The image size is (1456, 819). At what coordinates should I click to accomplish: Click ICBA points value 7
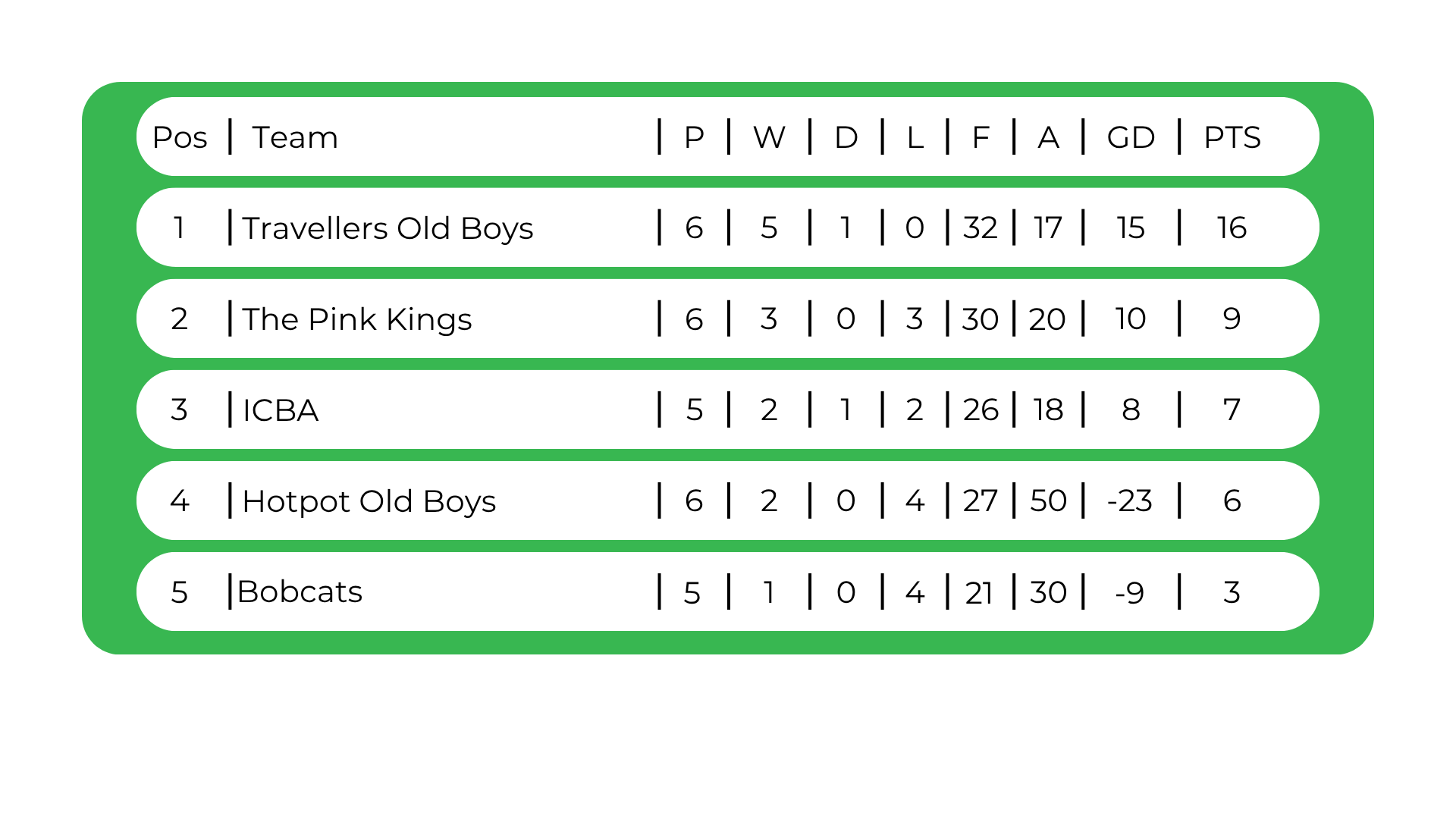pos(1232,409)
